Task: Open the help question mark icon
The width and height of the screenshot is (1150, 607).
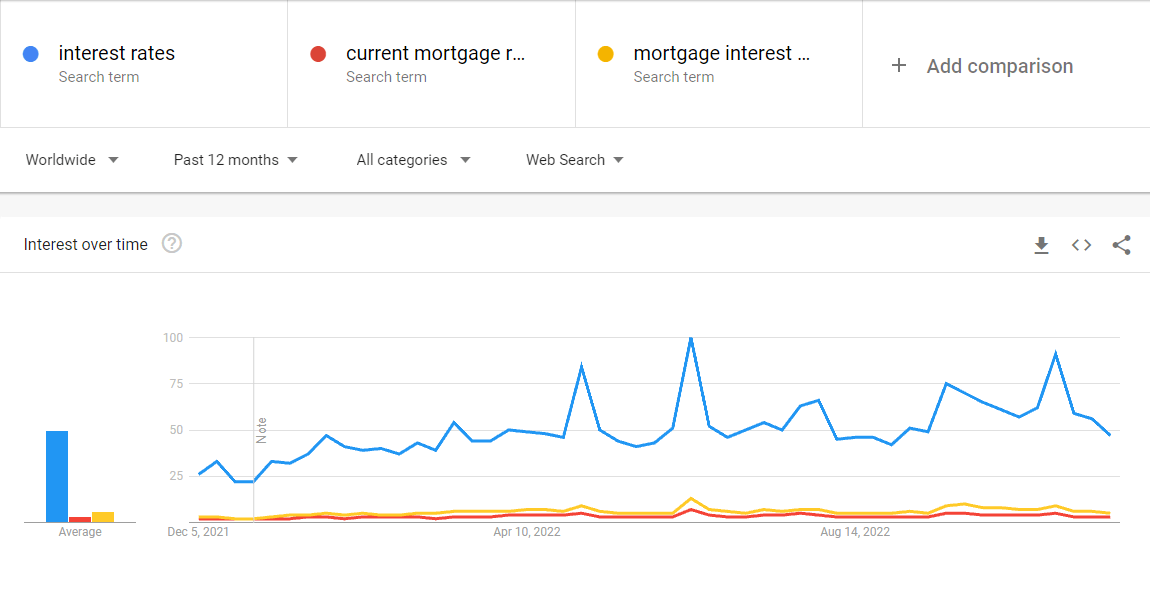Action: pyautogui.click(x=172, y=243)
